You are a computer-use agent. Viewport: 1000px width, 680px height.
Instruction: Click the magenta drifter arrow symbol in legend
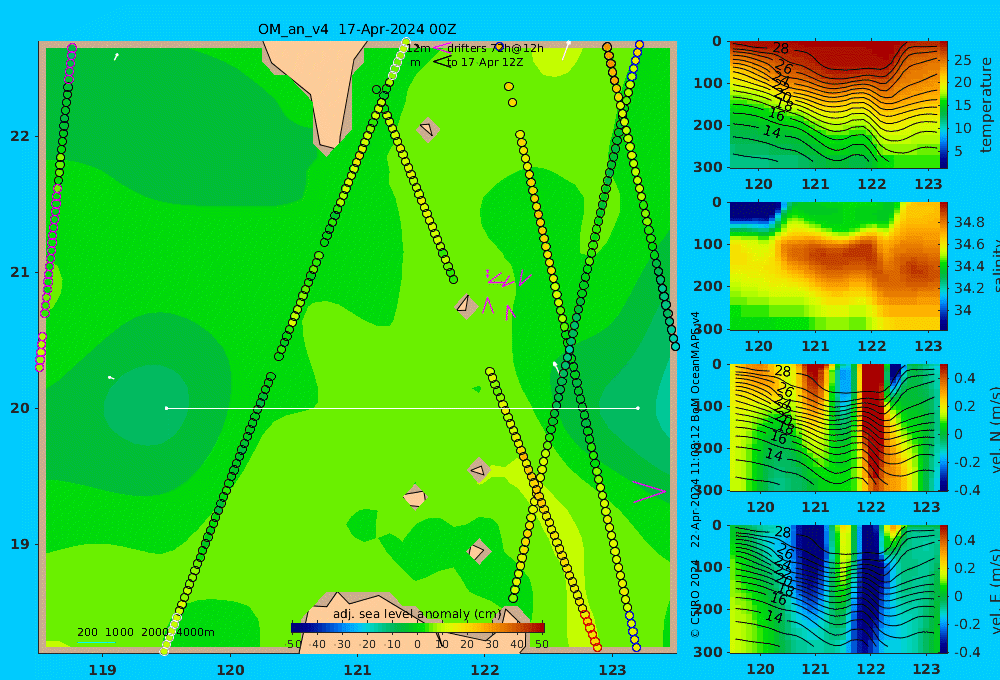(442, 48)
